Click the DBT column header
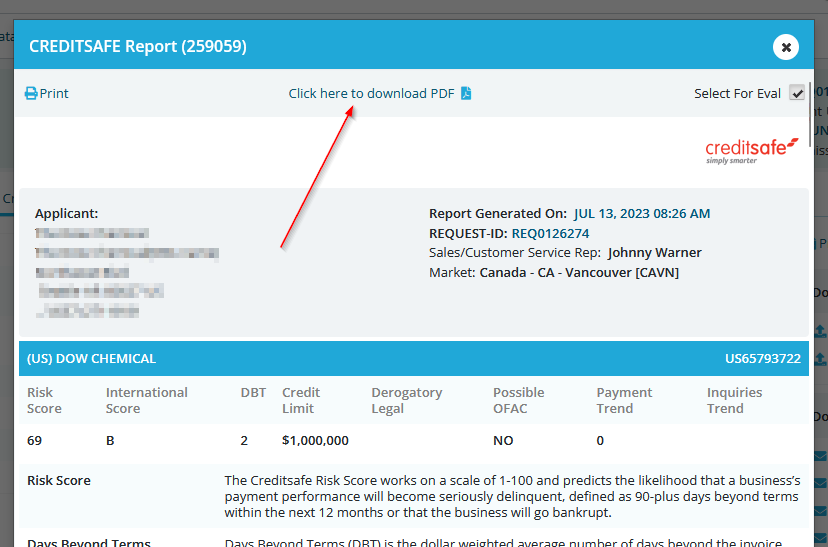Screen dimensions: 828x547 coord(253,392)
